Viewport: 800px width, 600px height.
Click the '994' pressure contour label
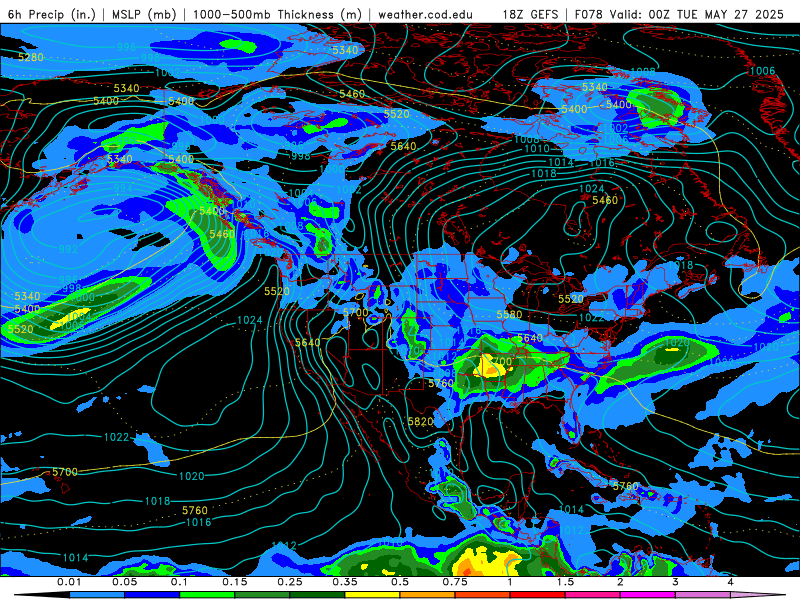coord(123,188)
